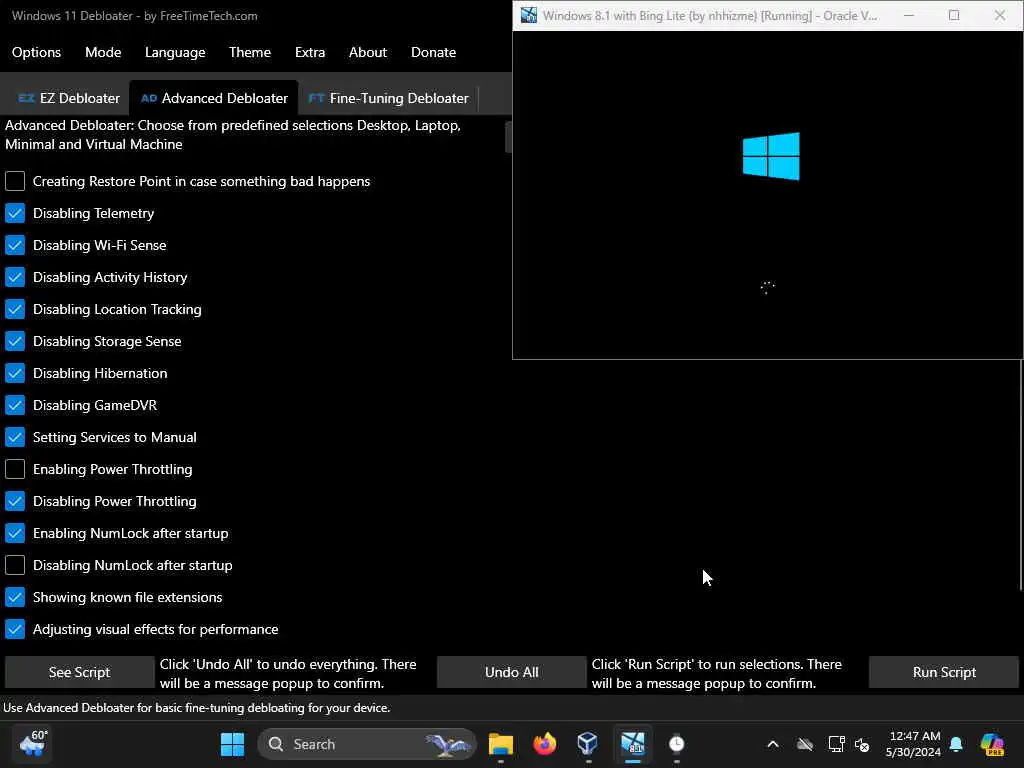Click the Run Script button
Screen dimensions: 1024x768
pyautogui.click(x=944, y=672)
